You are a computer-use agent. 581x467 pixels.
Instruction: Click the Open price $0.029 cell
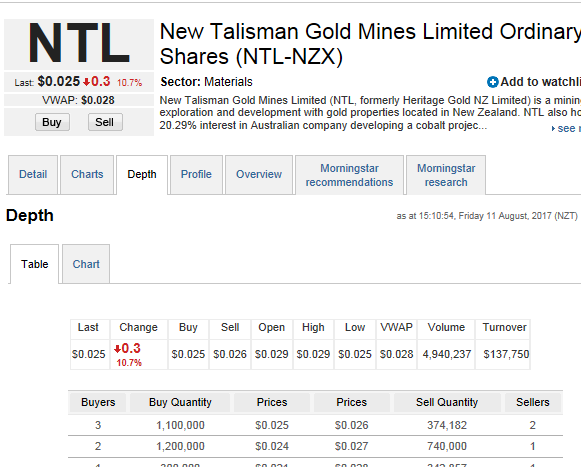point(272,355)
